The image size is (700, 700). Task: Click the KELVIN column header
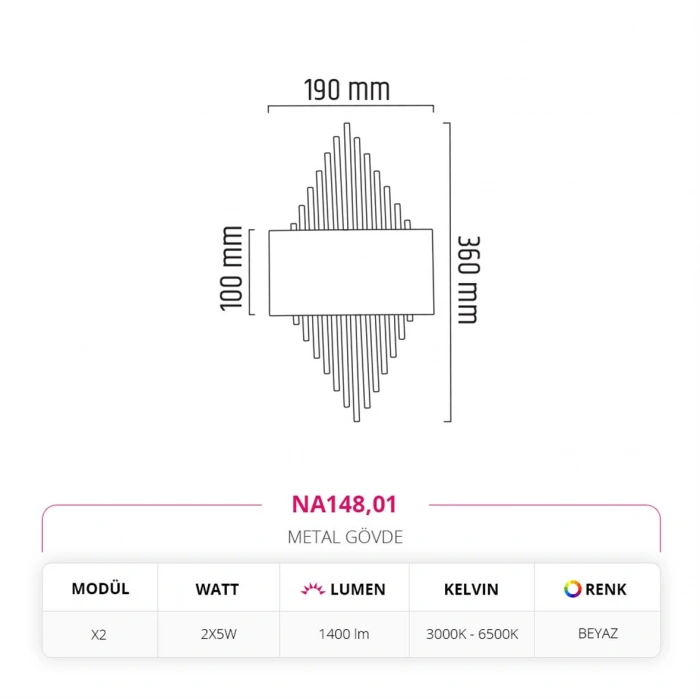471,589
